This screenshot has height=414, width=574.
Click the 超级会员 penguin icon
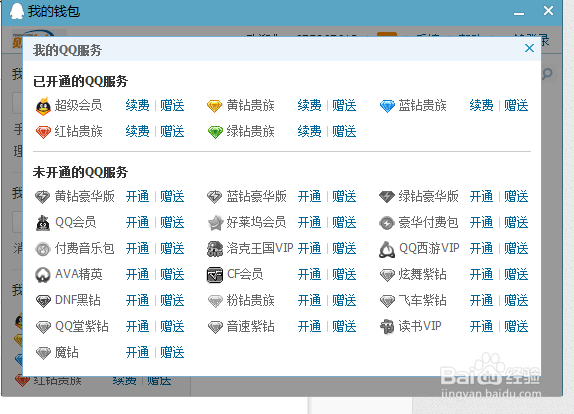(x=43, y=106)
